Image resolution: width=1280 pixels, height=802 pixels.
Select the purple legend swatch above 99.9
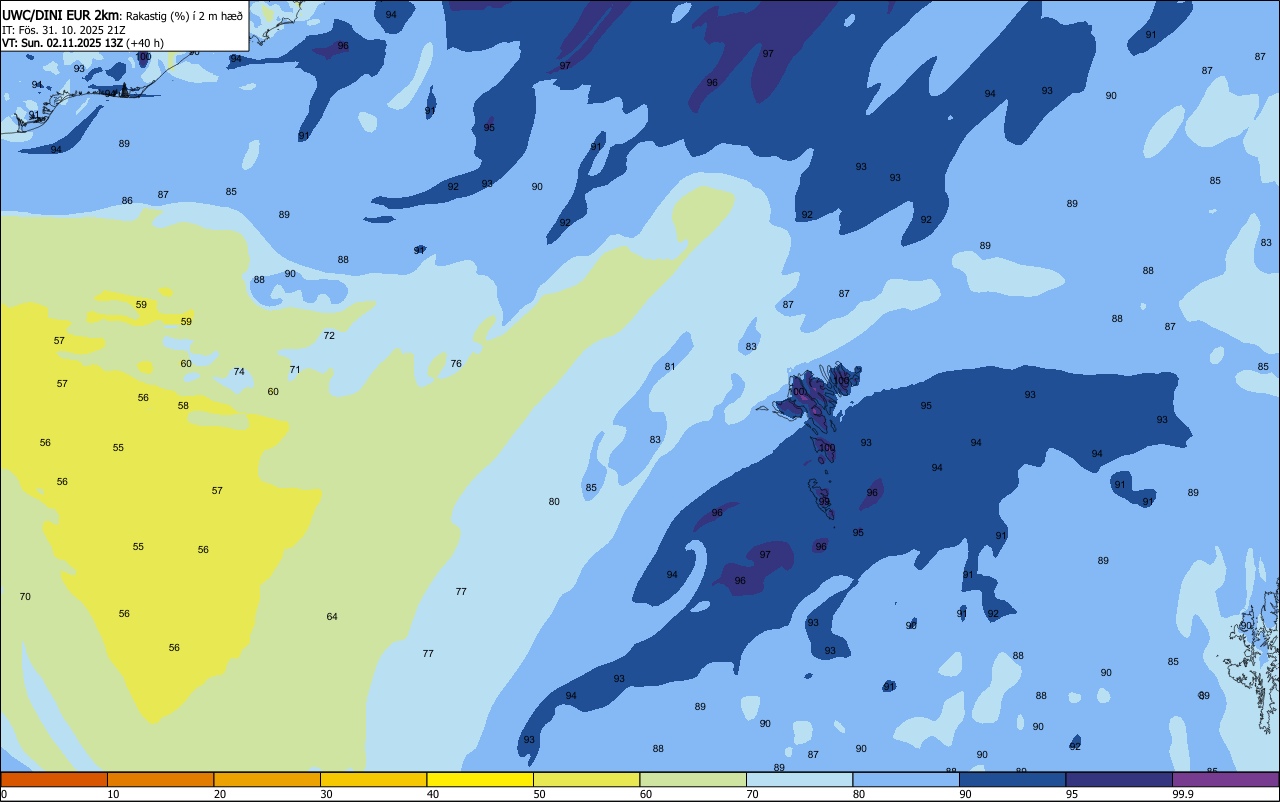pos(1225,779)
